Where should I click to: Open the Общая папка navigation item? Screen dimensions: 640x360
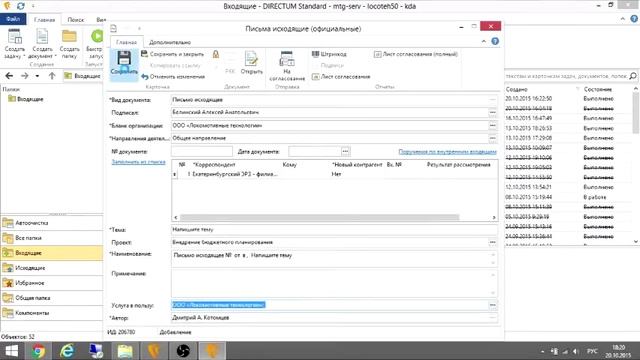[51, 298]
